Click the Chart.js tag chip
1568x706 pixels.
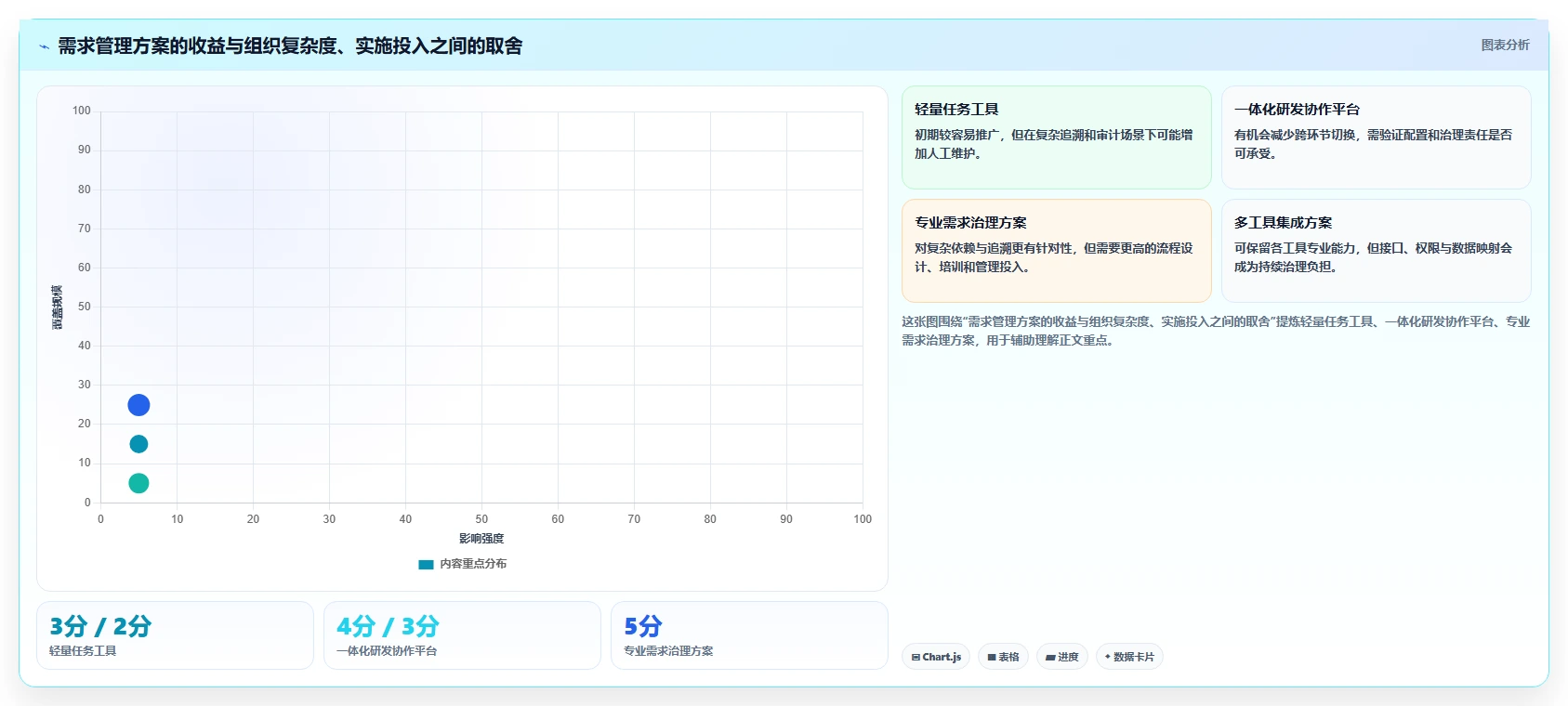pos(936,657)
